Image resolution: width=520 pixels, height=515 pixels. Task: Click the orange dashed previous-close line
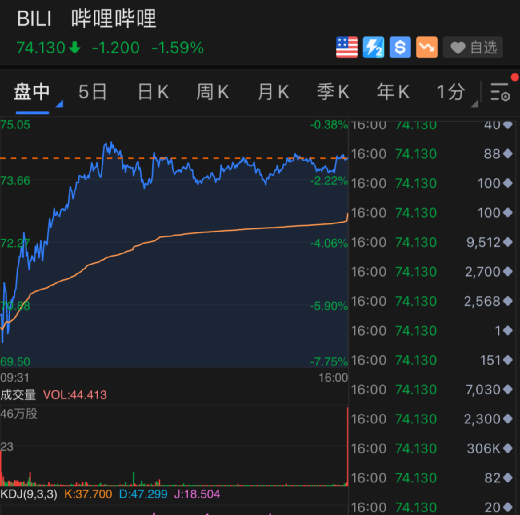(174, 158)
